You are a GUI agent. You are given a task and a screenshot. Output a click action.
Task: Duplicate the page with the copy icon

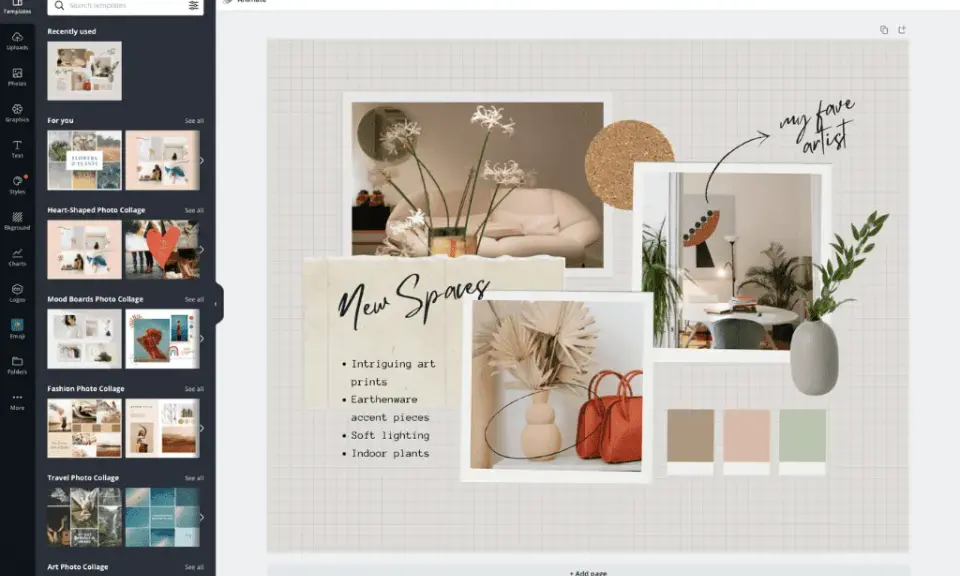point(884,29)
